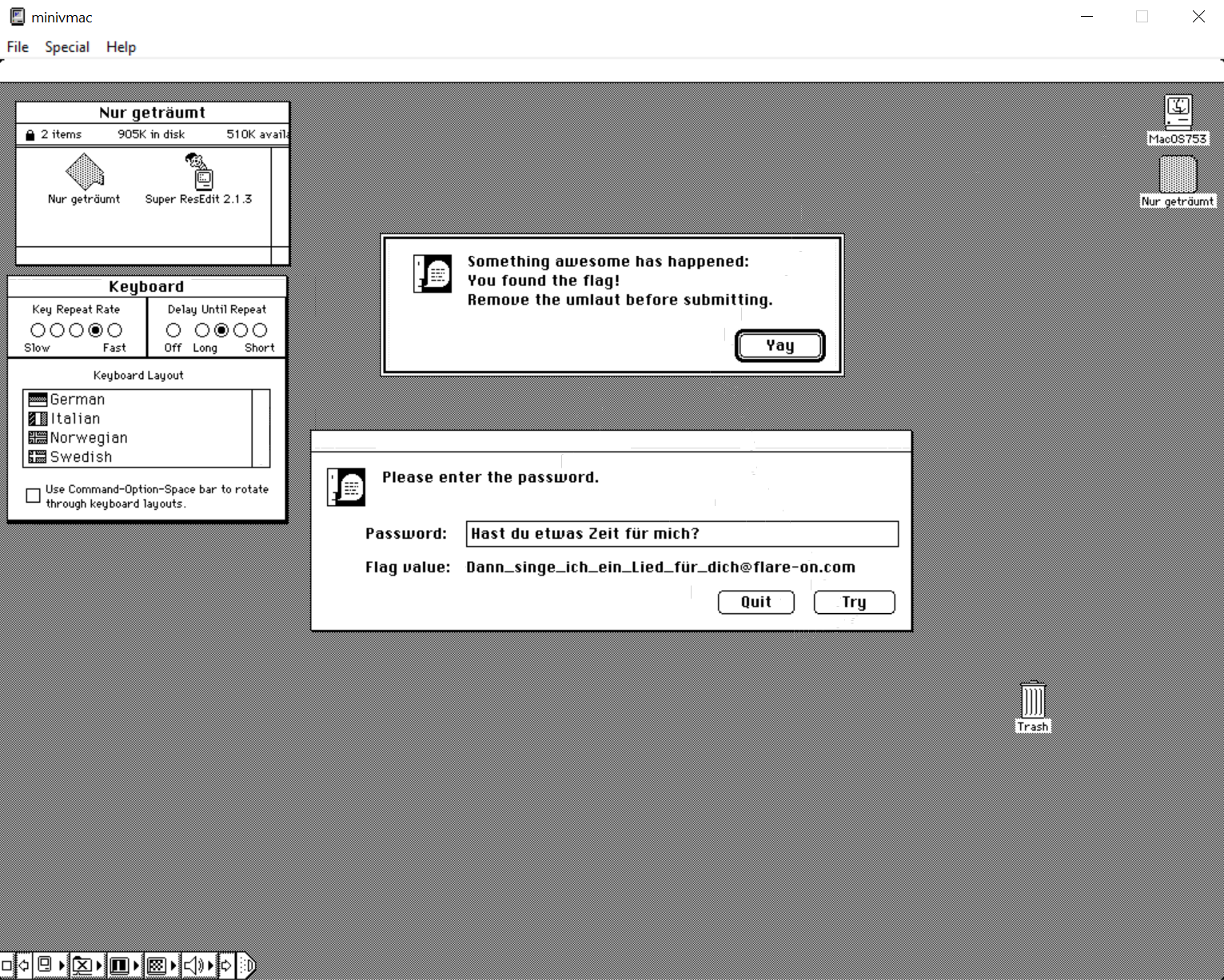This screenshot has height=980, width=1224.
Task: Click the Quit button in password dialog
Action: tap(756, 602)
